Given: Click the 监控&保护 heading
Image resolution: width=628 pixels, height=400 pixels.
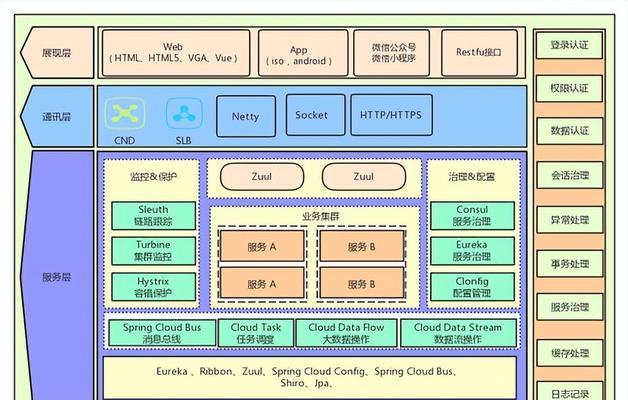Looking at the screenshot, I should pyautogui.click(x=153, y=177).
